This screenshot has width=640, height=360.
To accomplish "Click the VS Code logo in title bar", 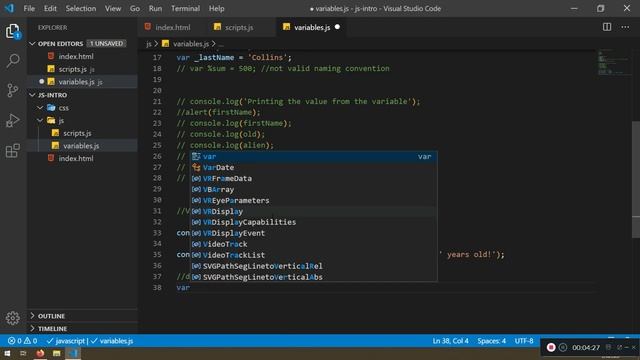I will click(x=9, y=8).
